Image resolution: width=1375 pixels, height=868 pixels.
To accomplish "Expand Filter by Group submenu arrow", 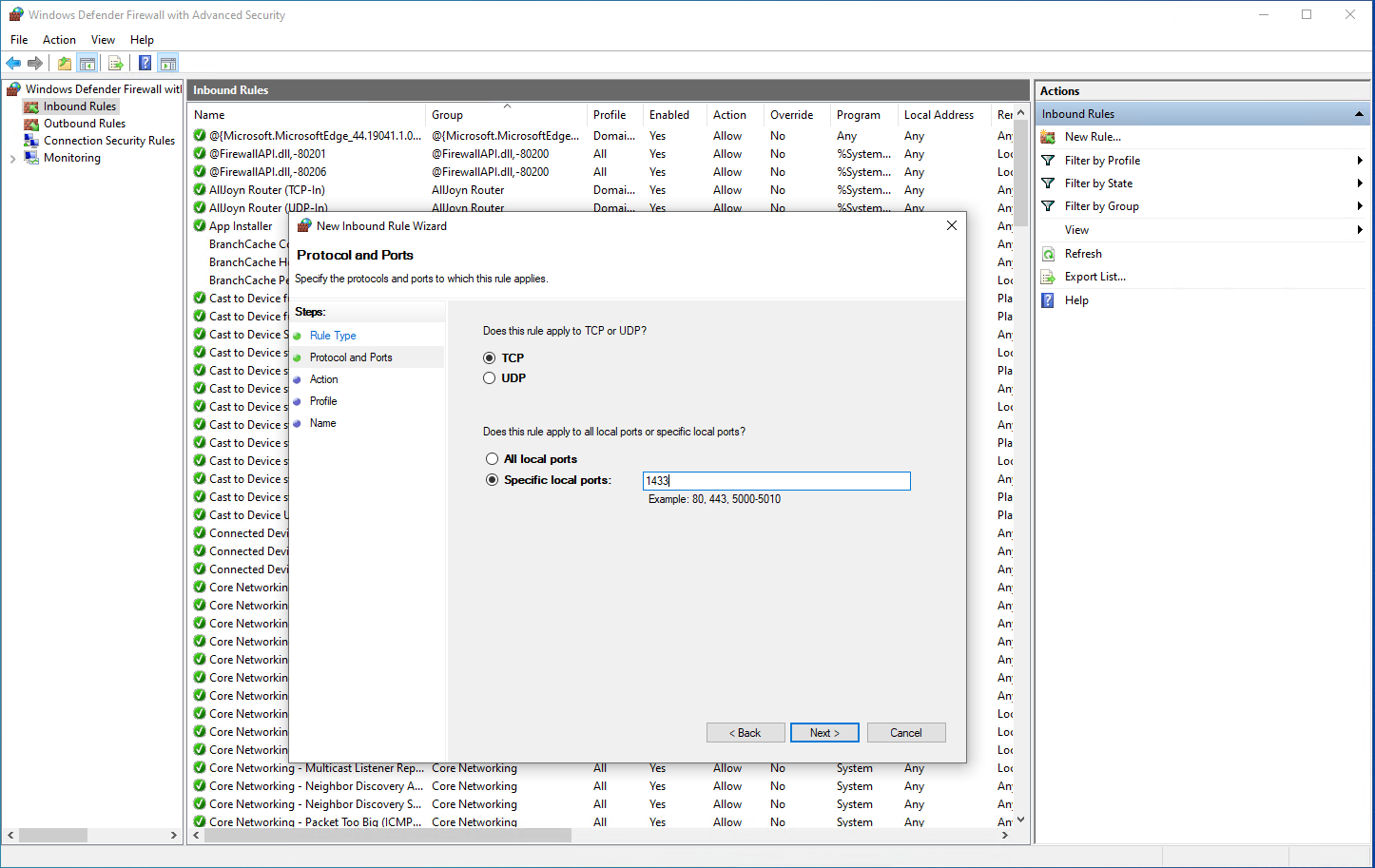I will 1360,206.
